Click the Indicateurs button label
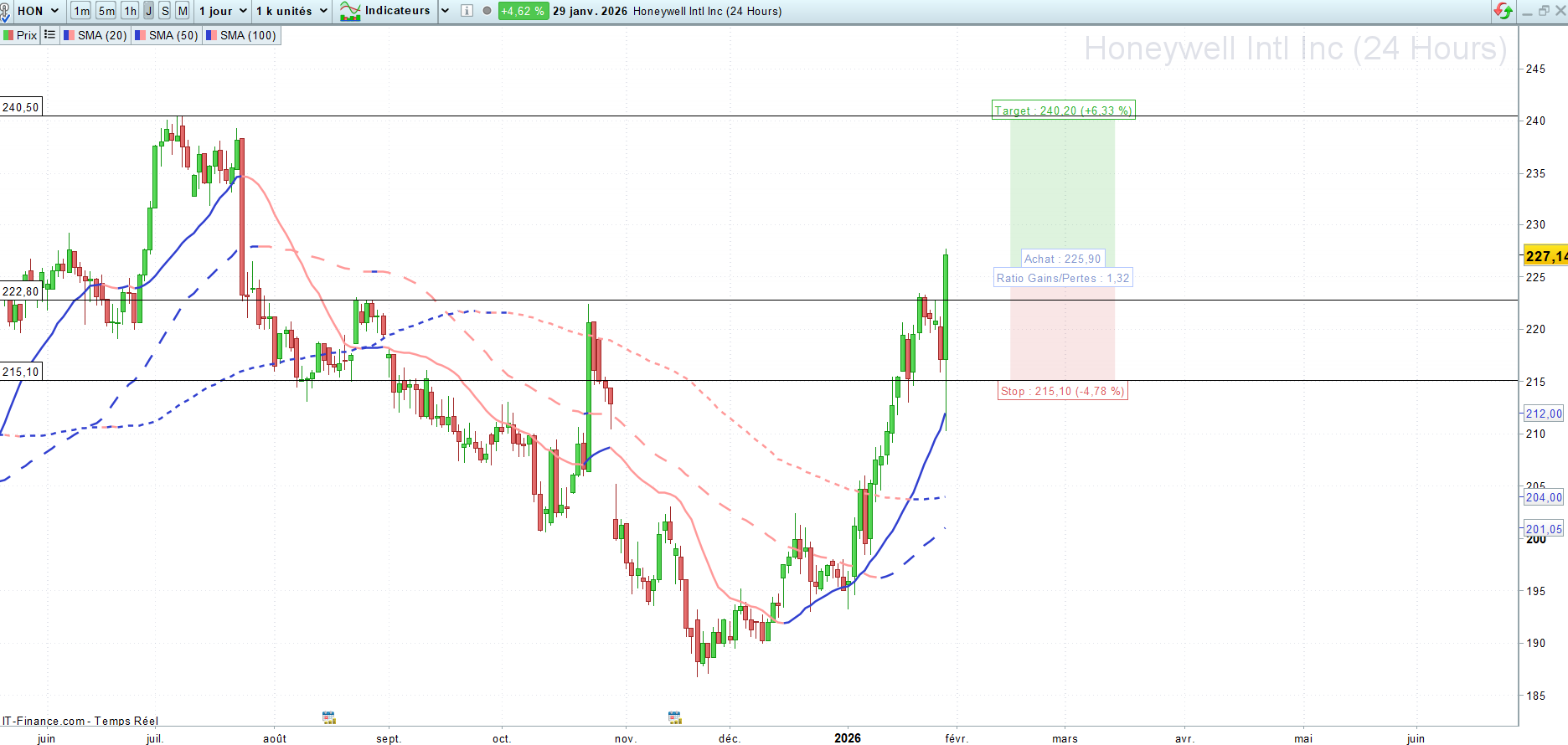Image resolution: width=1568 pixels, height=745 pixels. pyautogui.click(x=398, y=11)
